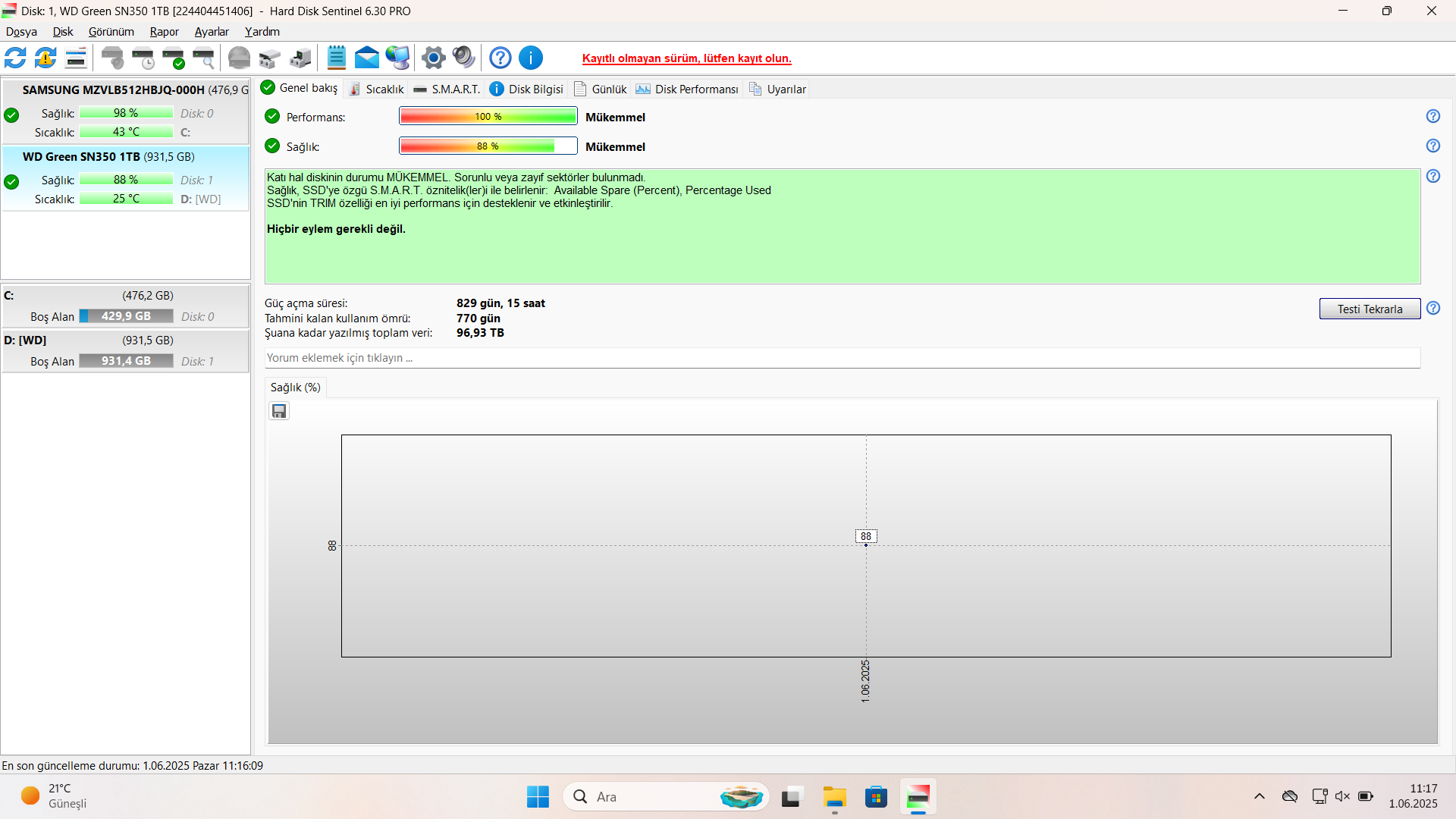Open File Explorer from the taskbar

click(x=834, y=797)
